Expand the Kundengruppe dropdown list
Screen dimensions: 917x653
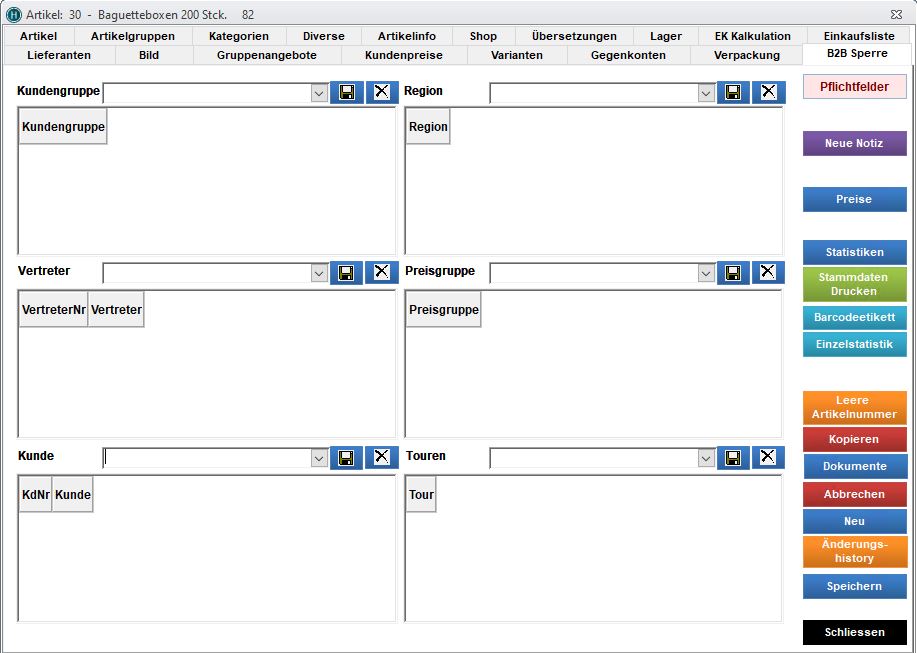click(x=319, y=93)
